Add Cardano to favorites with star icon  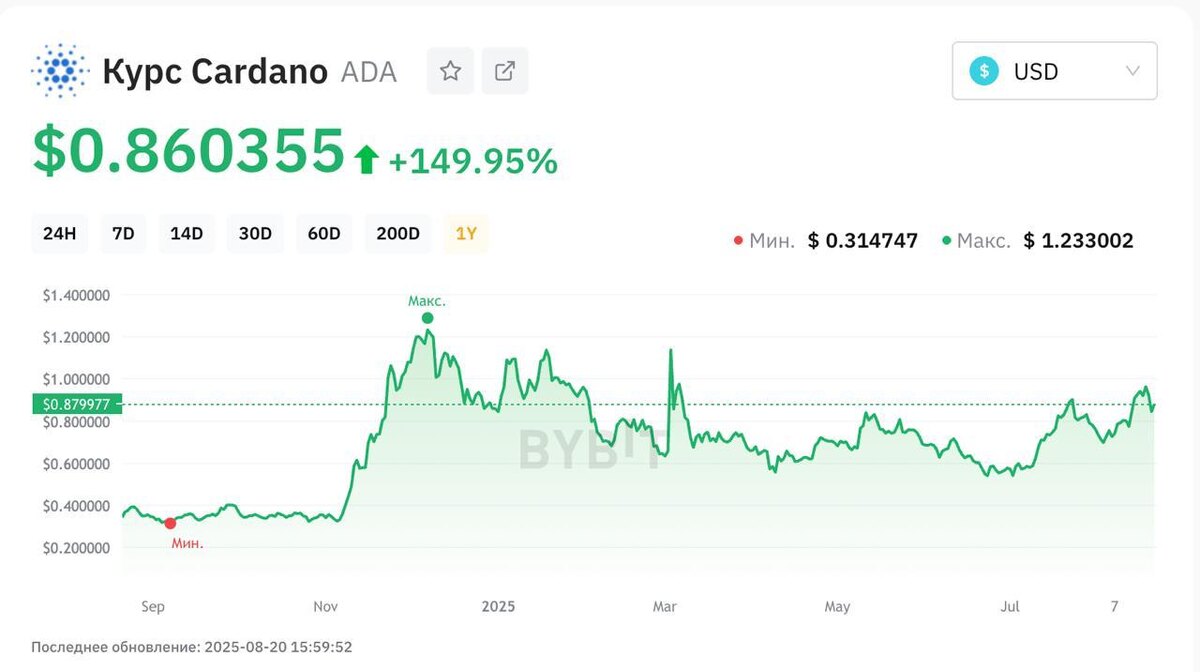tap(450, 71)
